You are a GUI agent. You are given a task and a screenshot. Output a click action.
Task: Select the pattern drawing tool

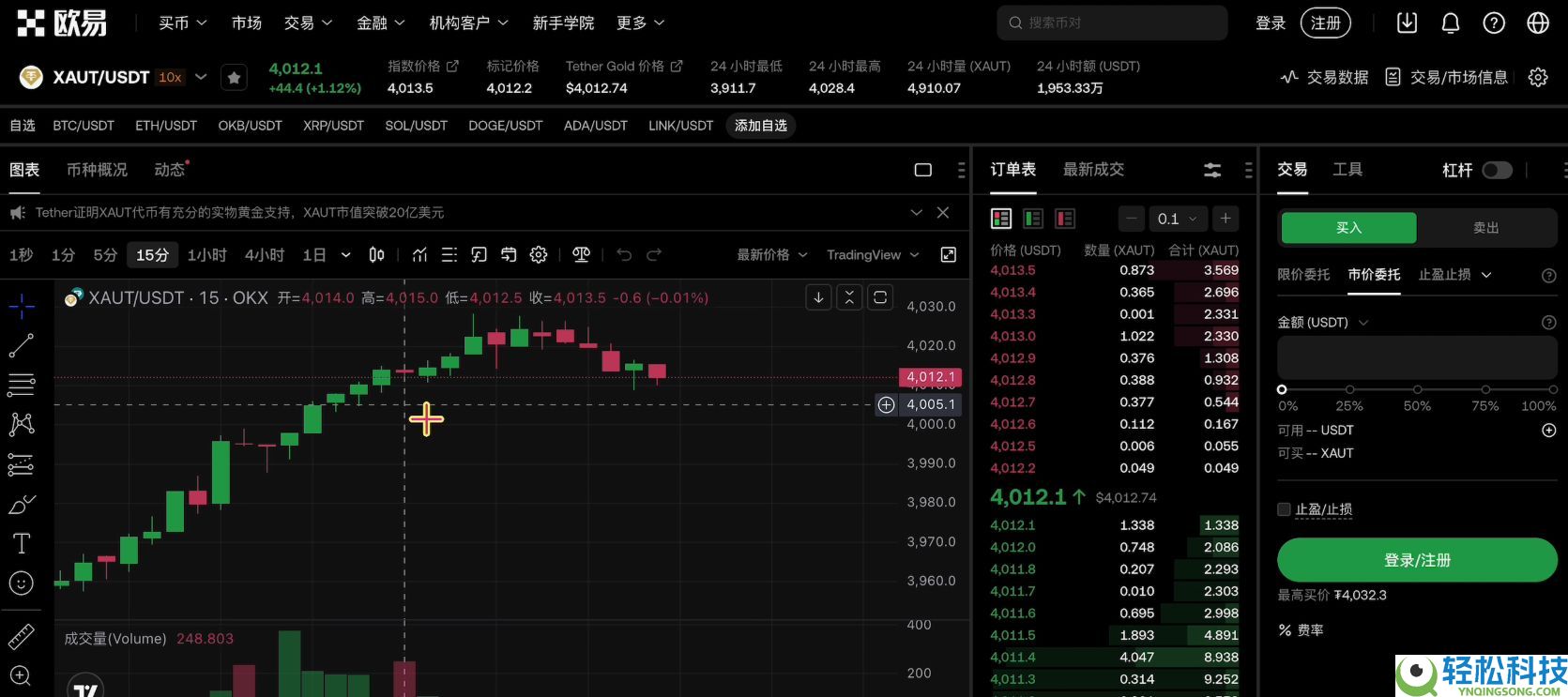[22, 424]
